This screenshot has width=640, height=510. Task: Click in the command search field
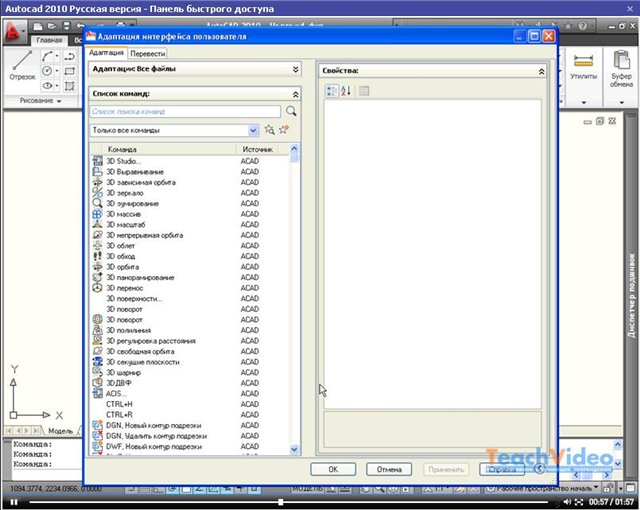coord(185,111)
